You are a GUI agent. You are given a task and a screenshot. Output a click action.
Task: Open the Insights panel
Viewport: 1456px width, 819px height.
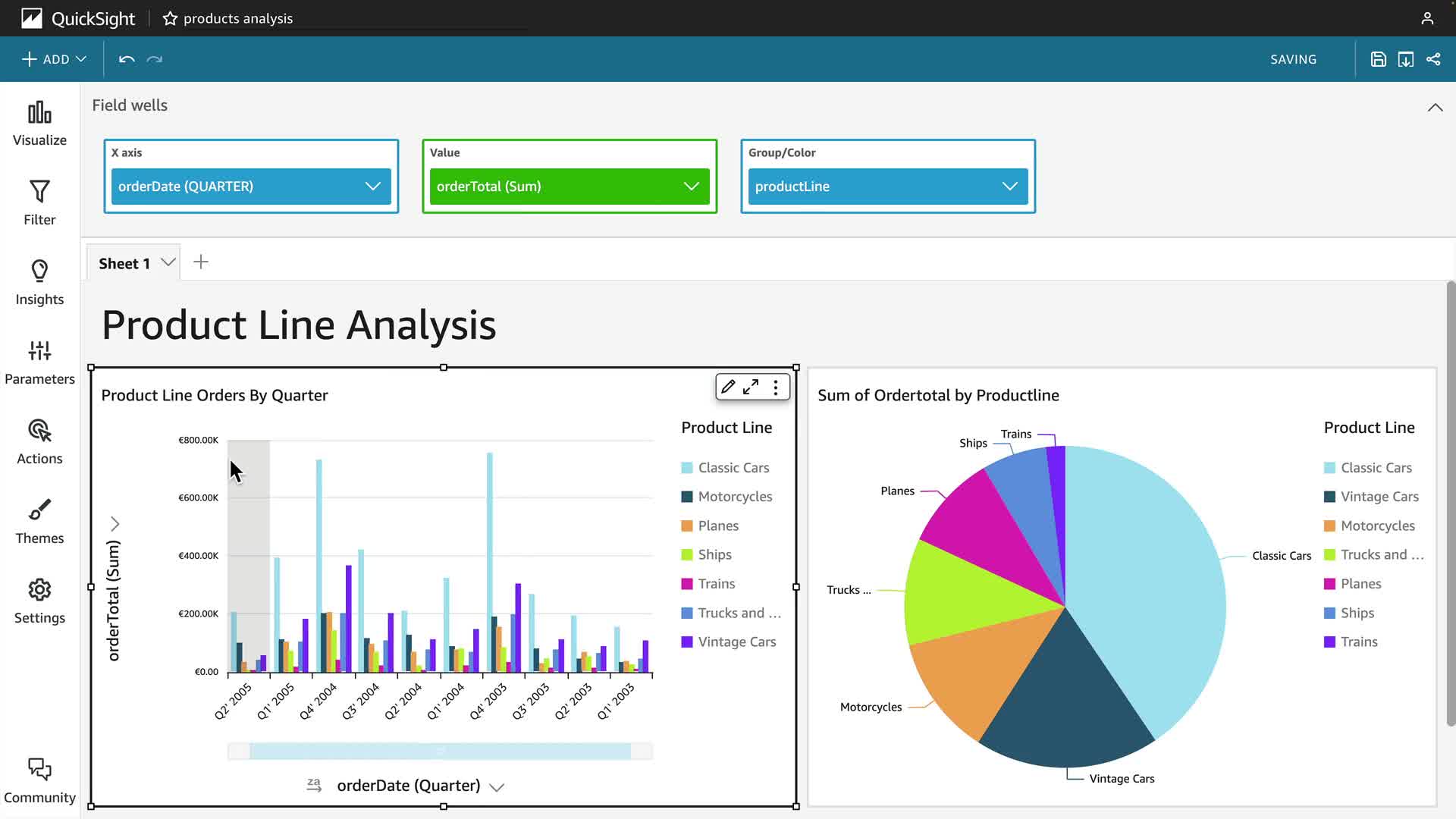(39, 282)
